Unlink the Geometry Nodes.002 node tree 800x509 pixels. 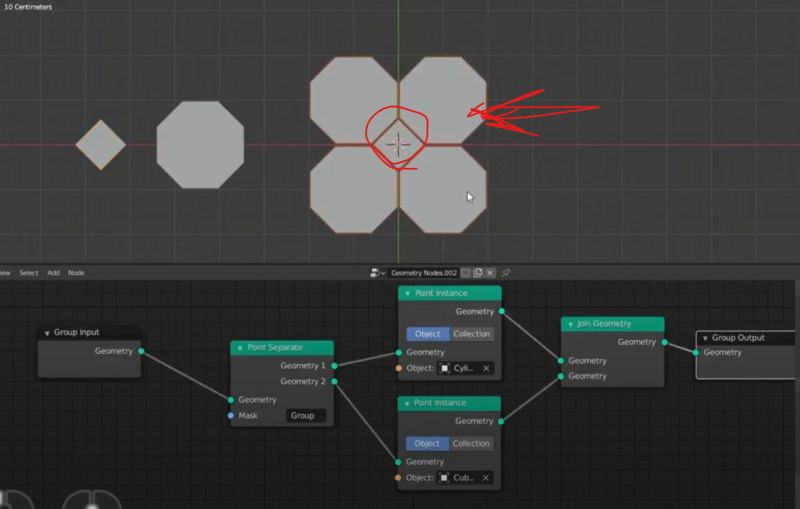[x=490, y=273]
